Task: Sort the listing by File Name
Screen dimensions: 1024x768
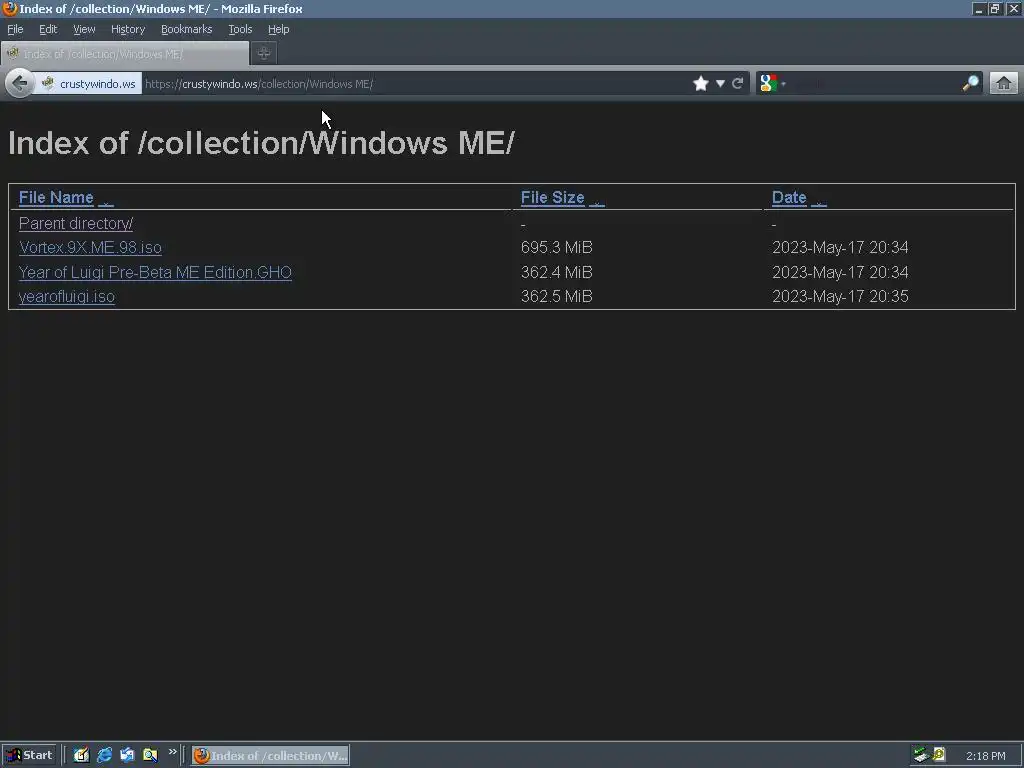Action: click(56, 197)
